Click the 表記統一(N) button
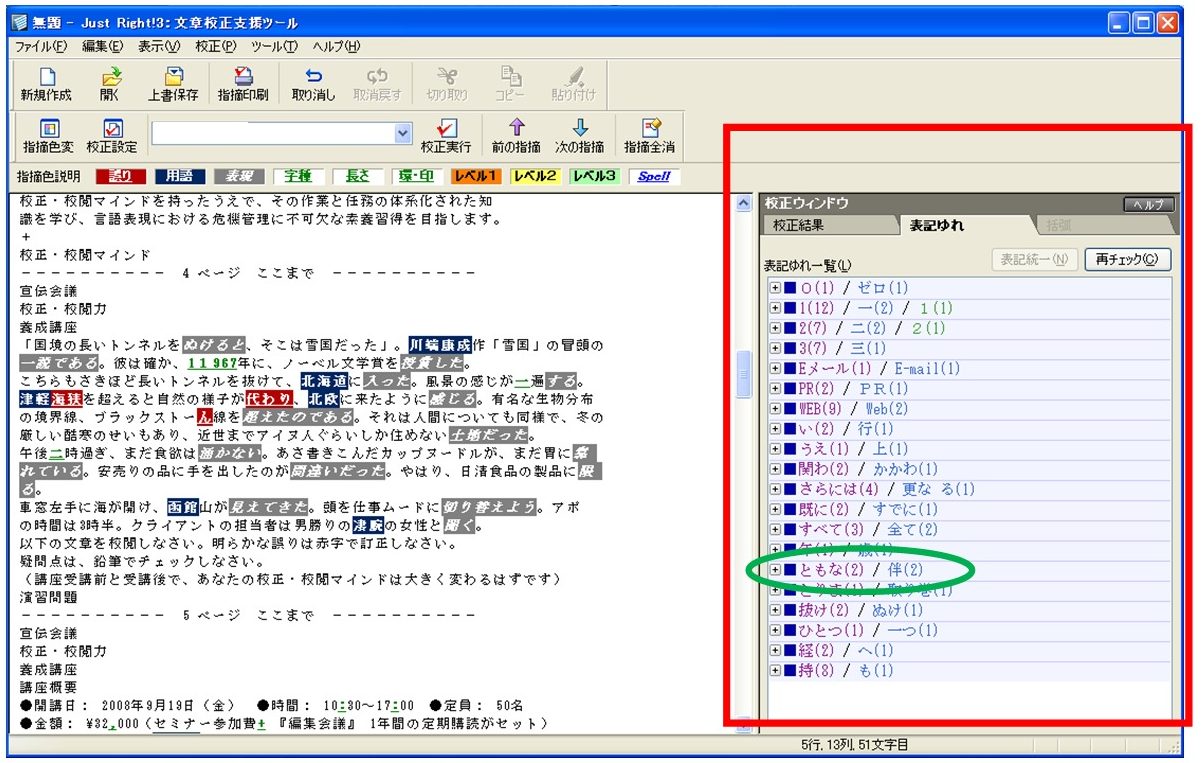 point(1035,260)
